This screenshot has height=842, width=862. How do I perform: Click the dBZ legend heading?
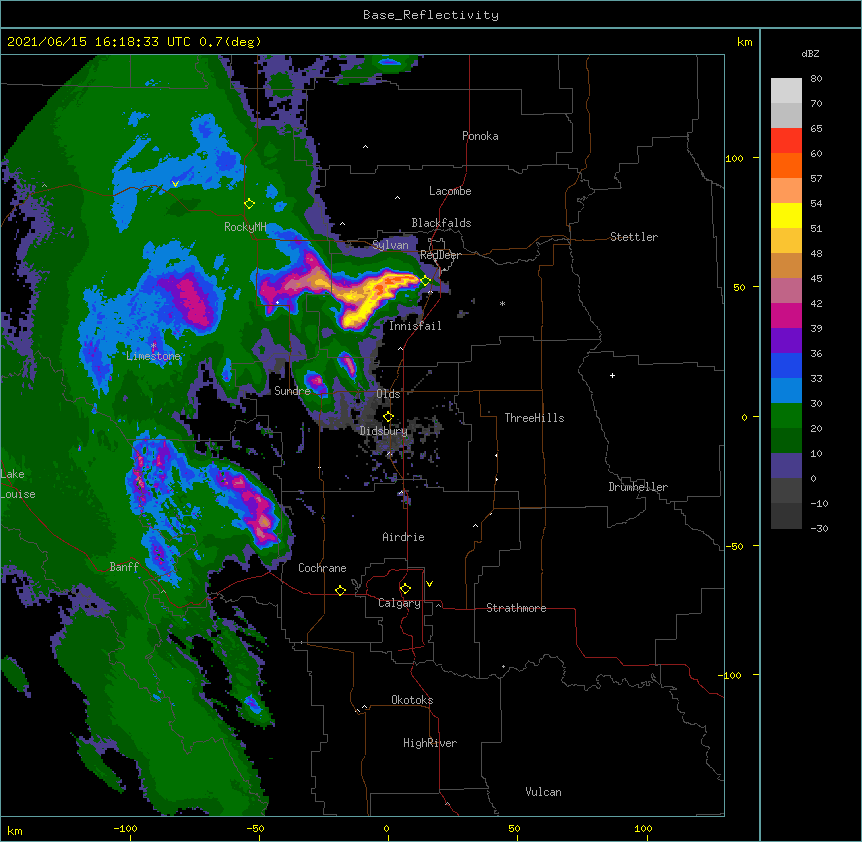coord(810,53)
